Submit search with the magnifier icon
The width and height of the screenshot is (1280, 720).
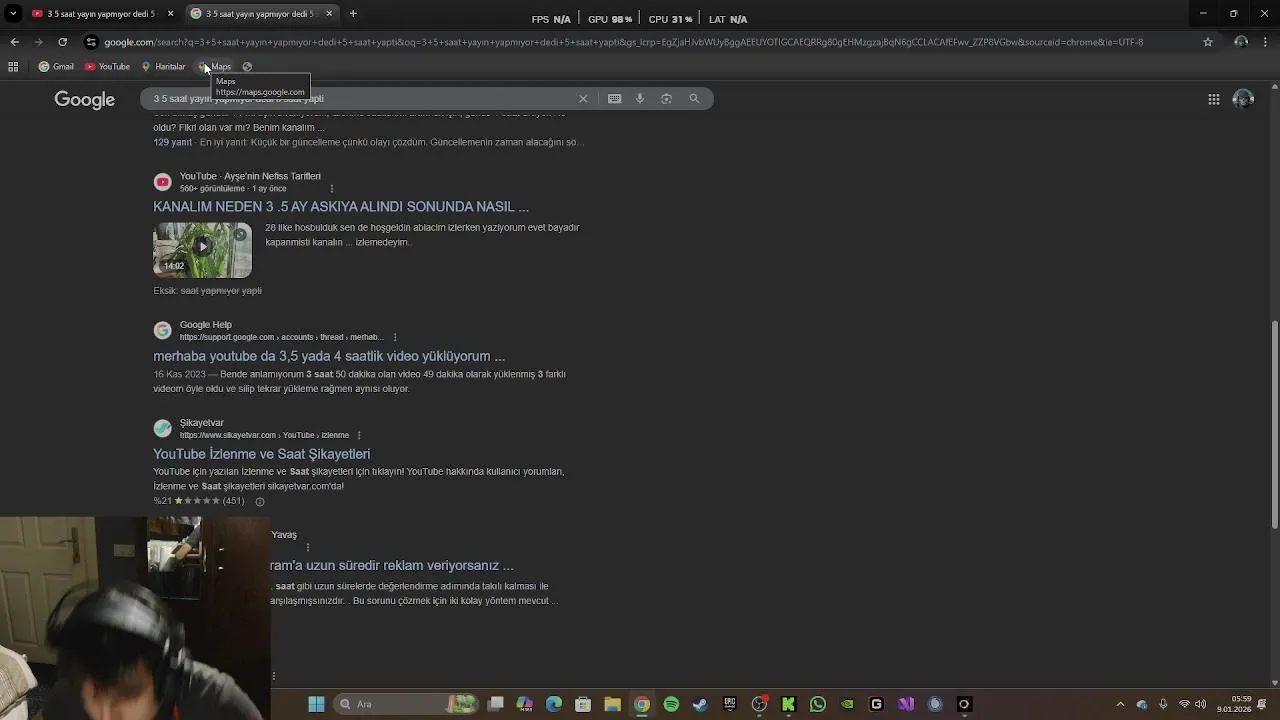click(694, 99)
